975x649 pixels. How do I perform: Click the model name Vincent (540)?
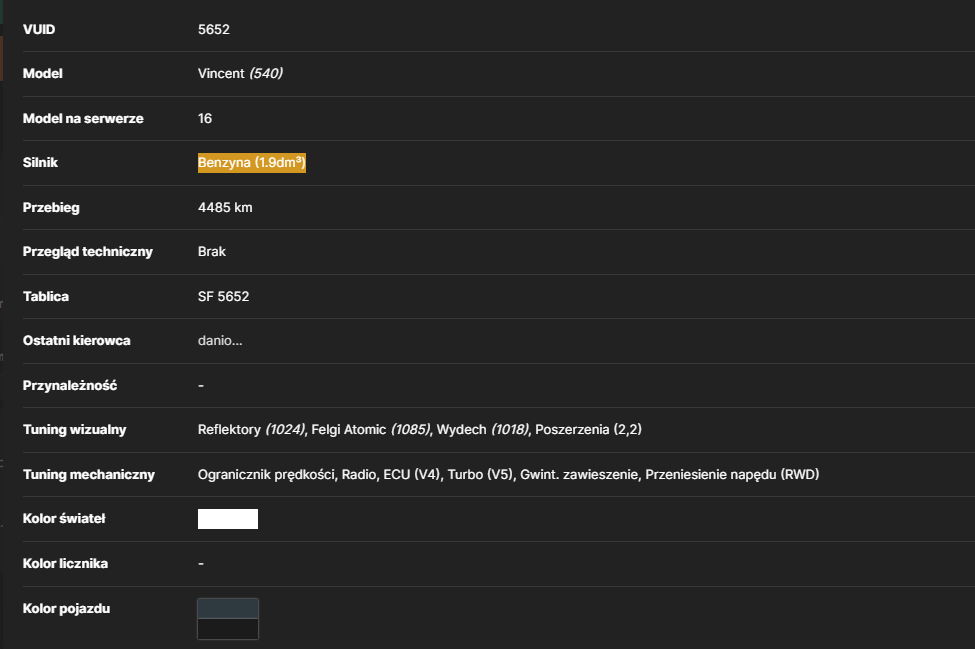[x=240, y=73]
